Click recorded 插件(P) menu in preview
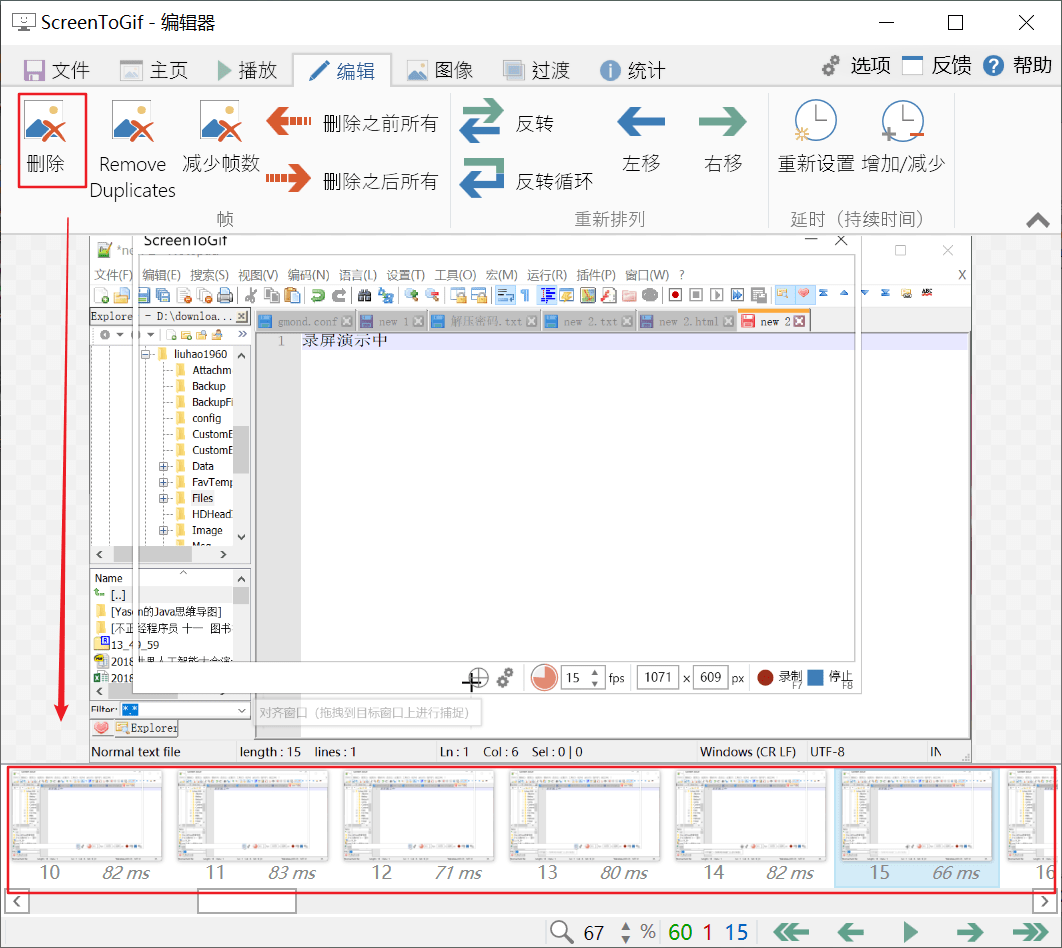1062x948 pixels. 595,275
